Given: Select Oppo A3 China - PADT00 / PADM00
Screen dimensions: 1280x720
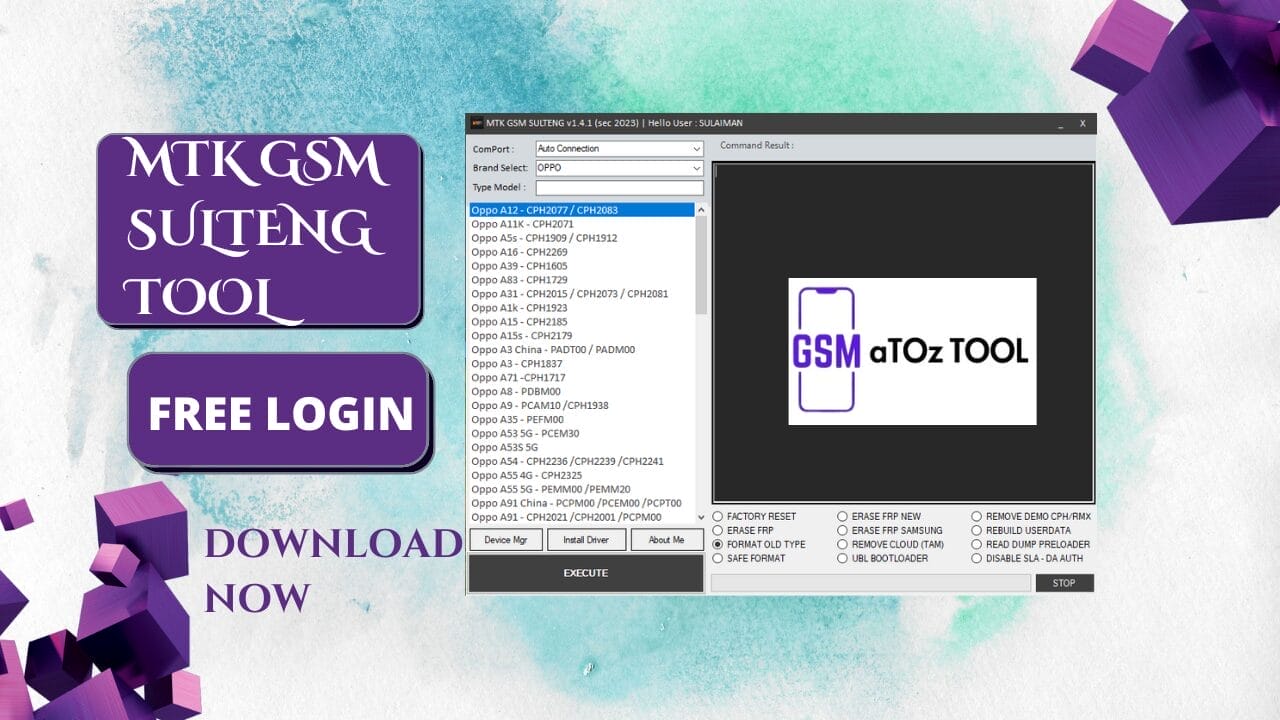Looking at the screenshot, I should coord(582,350).
